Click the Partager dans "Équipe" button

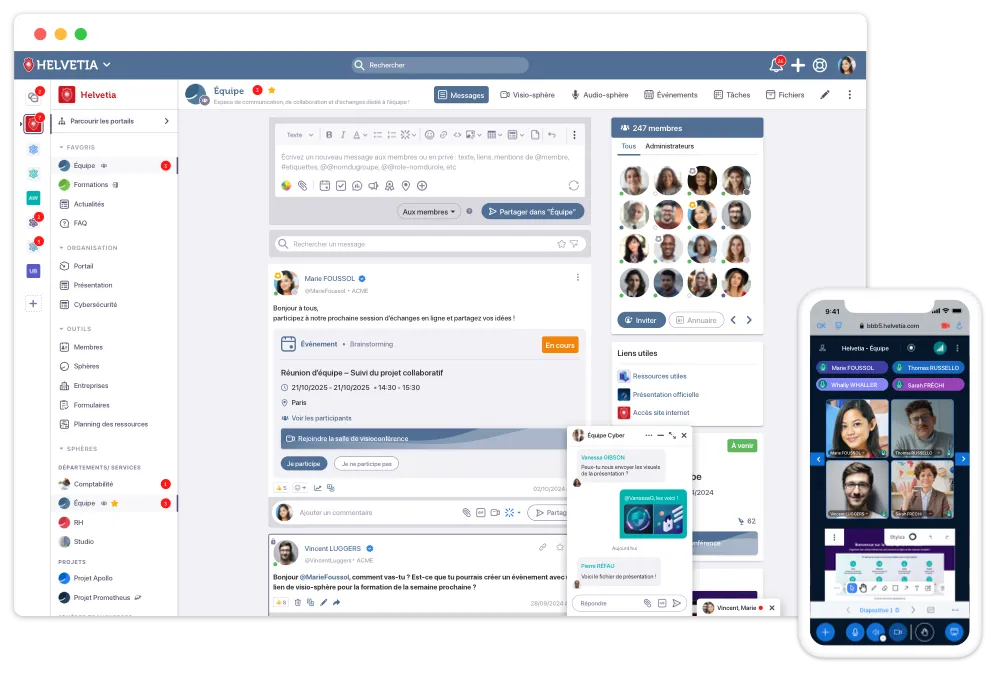click(x=533, y=212)
